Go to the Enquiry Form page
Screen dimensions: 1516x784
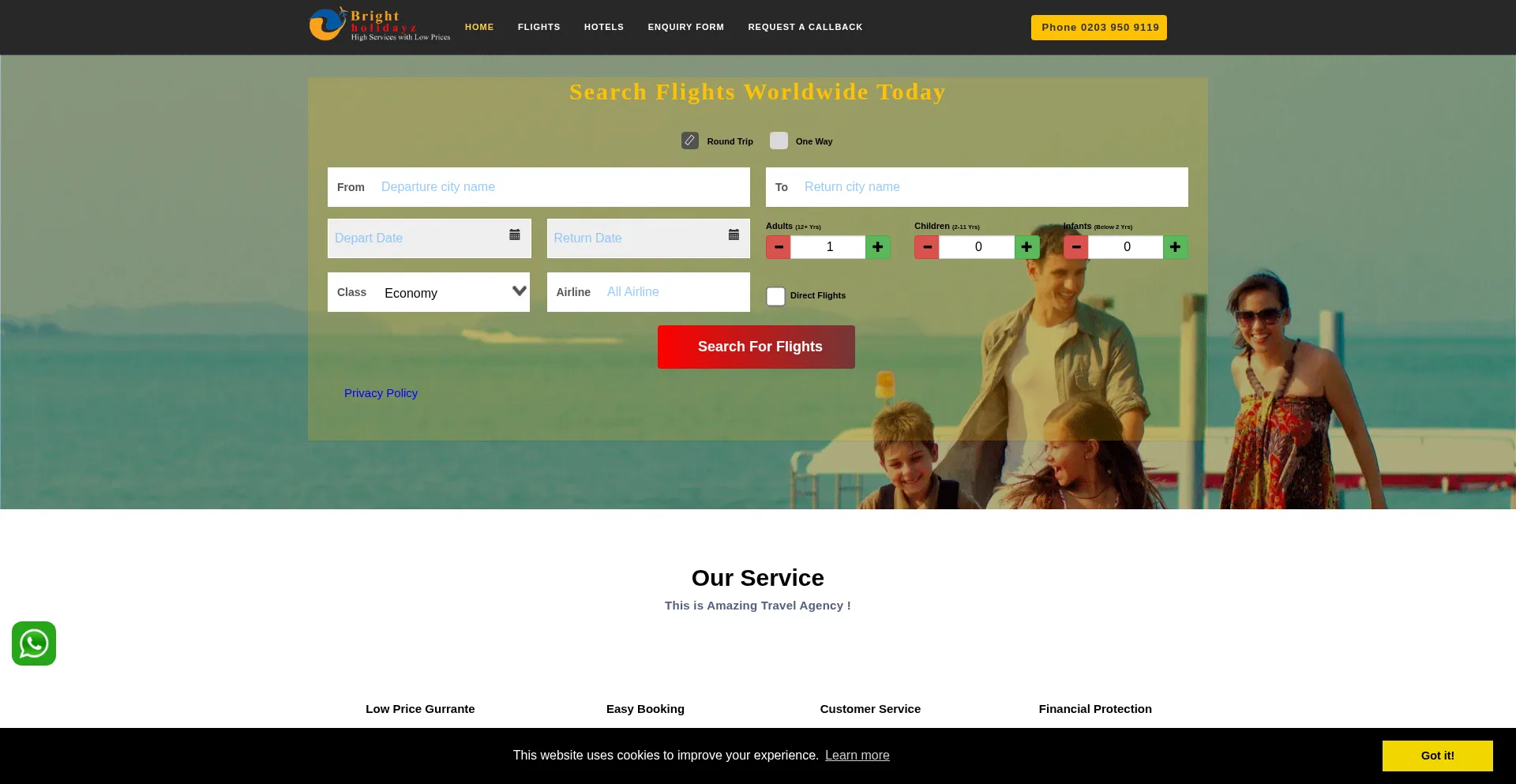click(685, 27)
